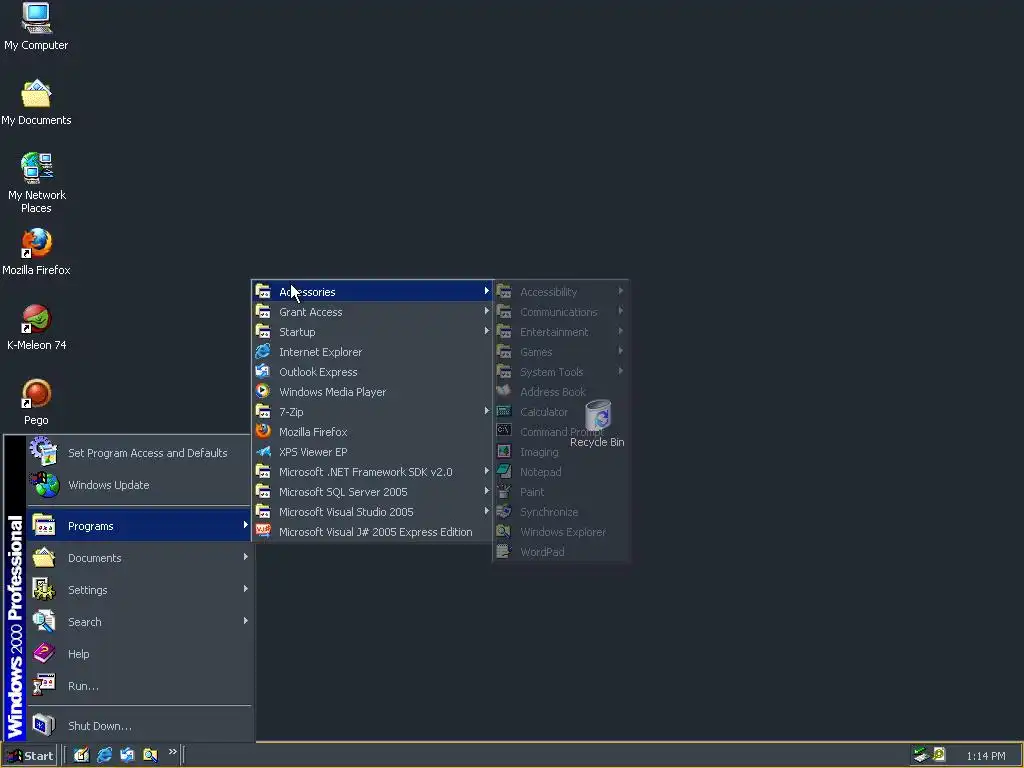
Task: Launch Windows Explorer from Accessories
Action: pos(560,532)
